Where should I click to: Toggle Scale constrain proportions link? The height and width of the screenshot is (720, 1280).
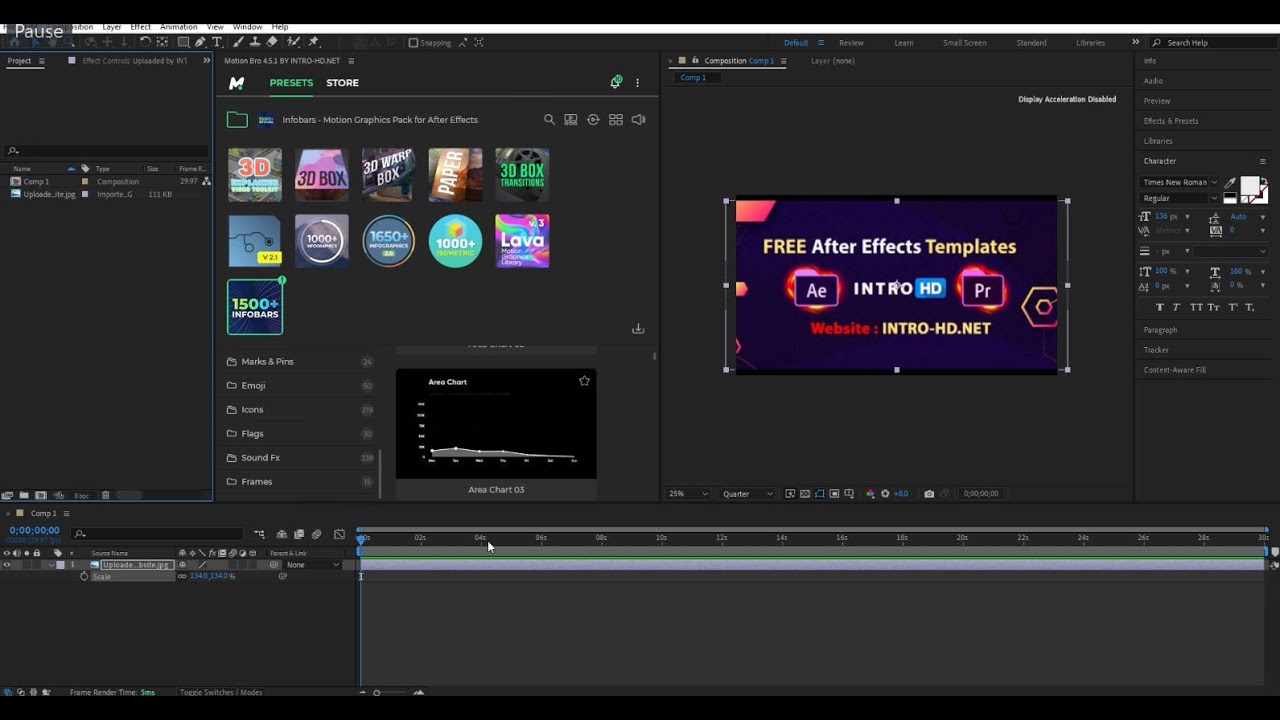point(182,577)
